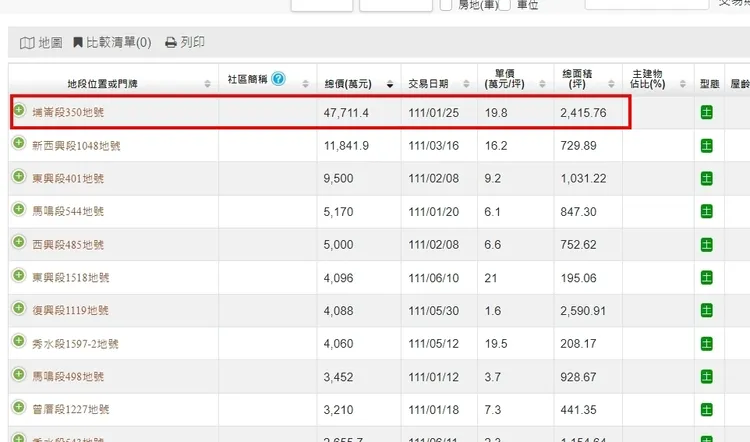750x442 pixels.
Task: Open the 新西興段1048地號 link
Action: pos(76,145)
